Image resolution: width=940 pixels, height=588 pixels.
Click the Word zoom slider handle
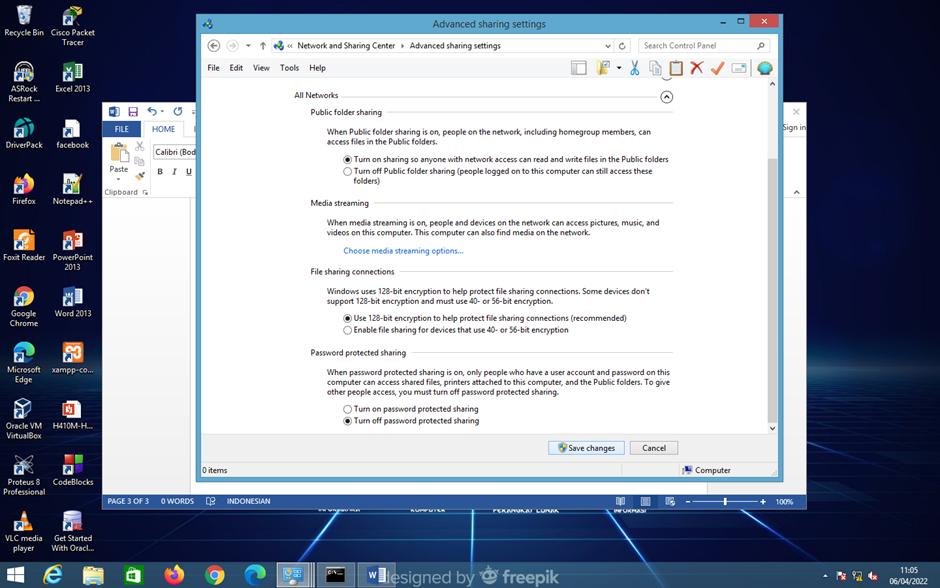click(x=725, y=501)
